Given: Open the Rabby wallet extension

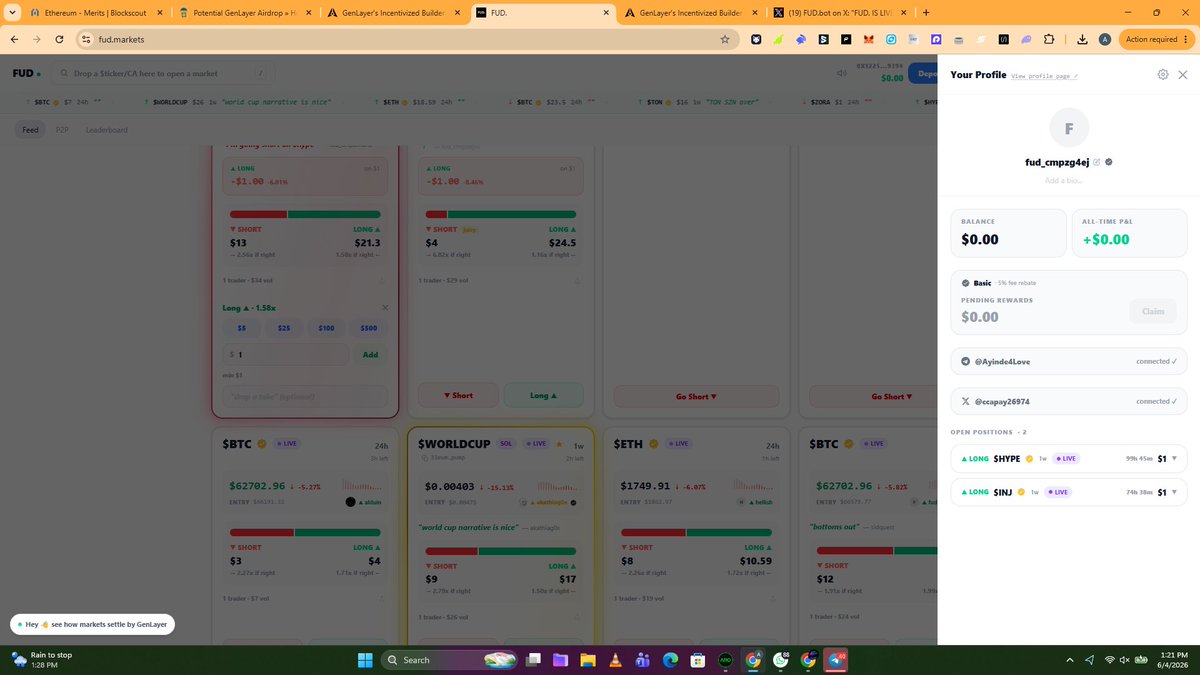Looking at the screenshot, I should click(802, 39).
